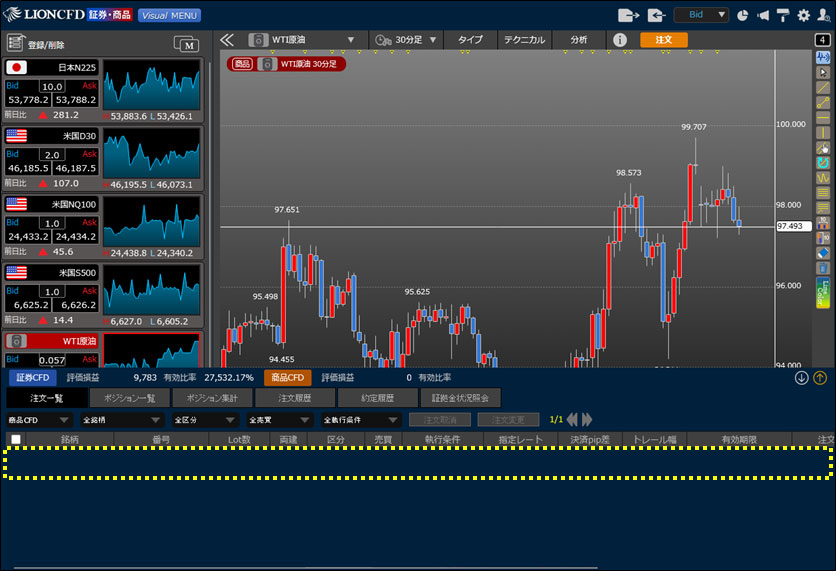Click the megaphone announcements icon
Screen dimensions: 836x571
pos(763,15)
